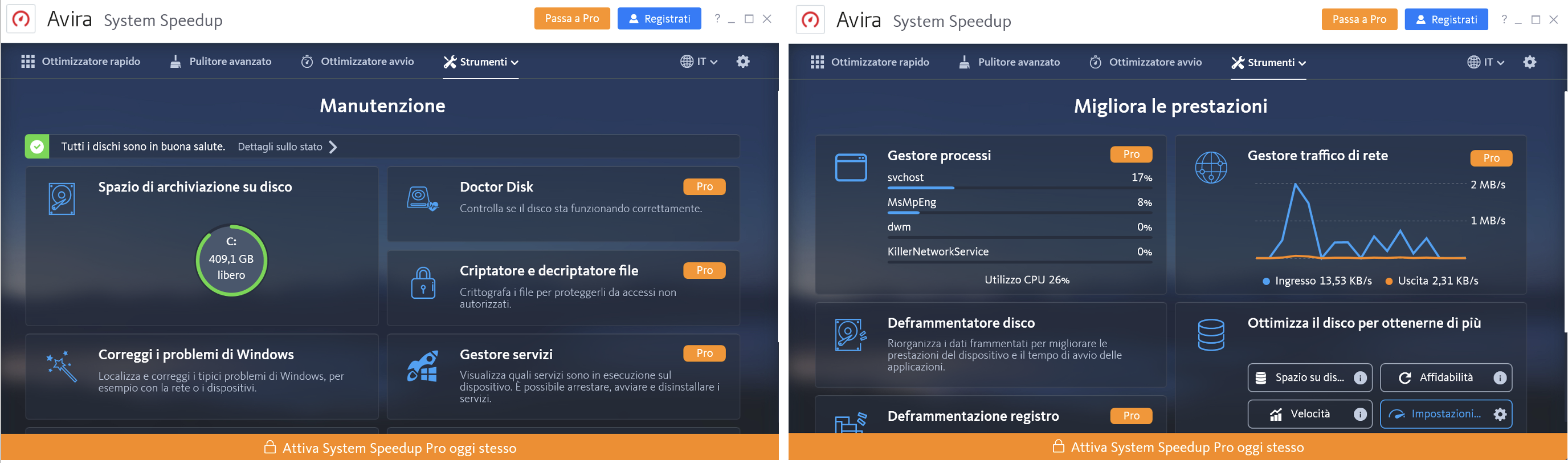Viewport: 1568px width, 463px height.
Task: Click the Avira logo in left window
Action: [21, 19]
